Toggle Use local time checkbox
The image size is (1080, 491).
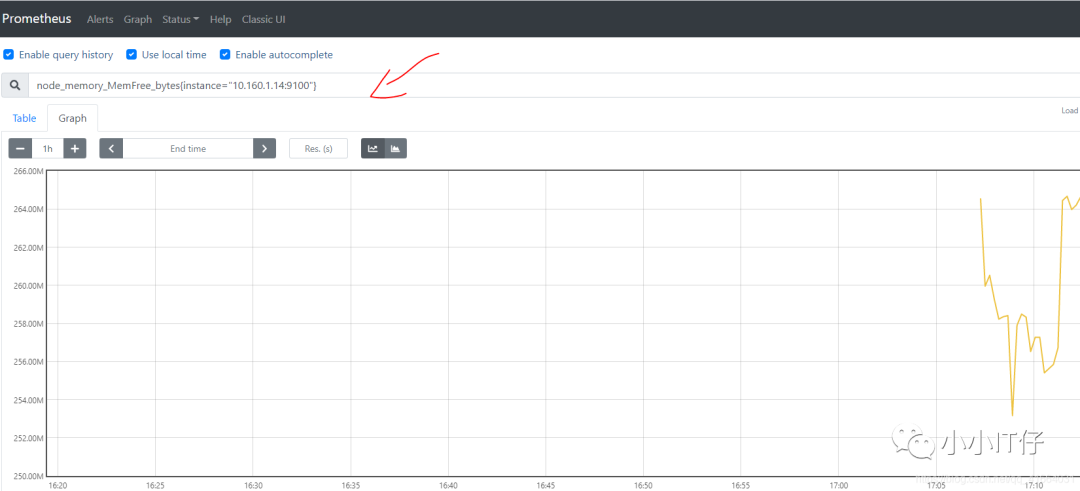pos(132,54)
